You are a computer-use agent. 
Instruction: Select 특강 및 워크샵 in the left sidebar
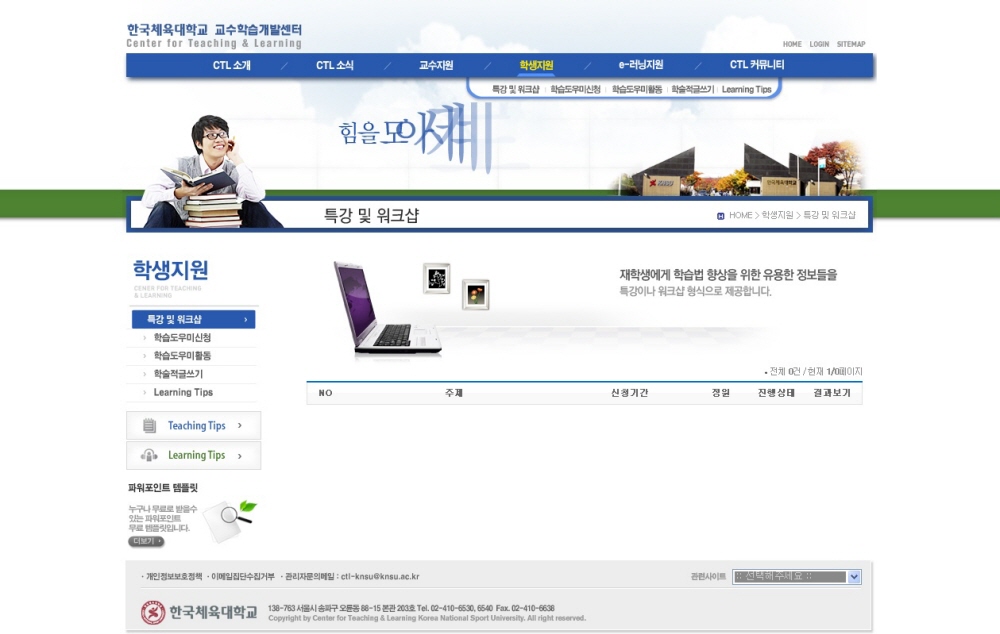pos(193,320)
